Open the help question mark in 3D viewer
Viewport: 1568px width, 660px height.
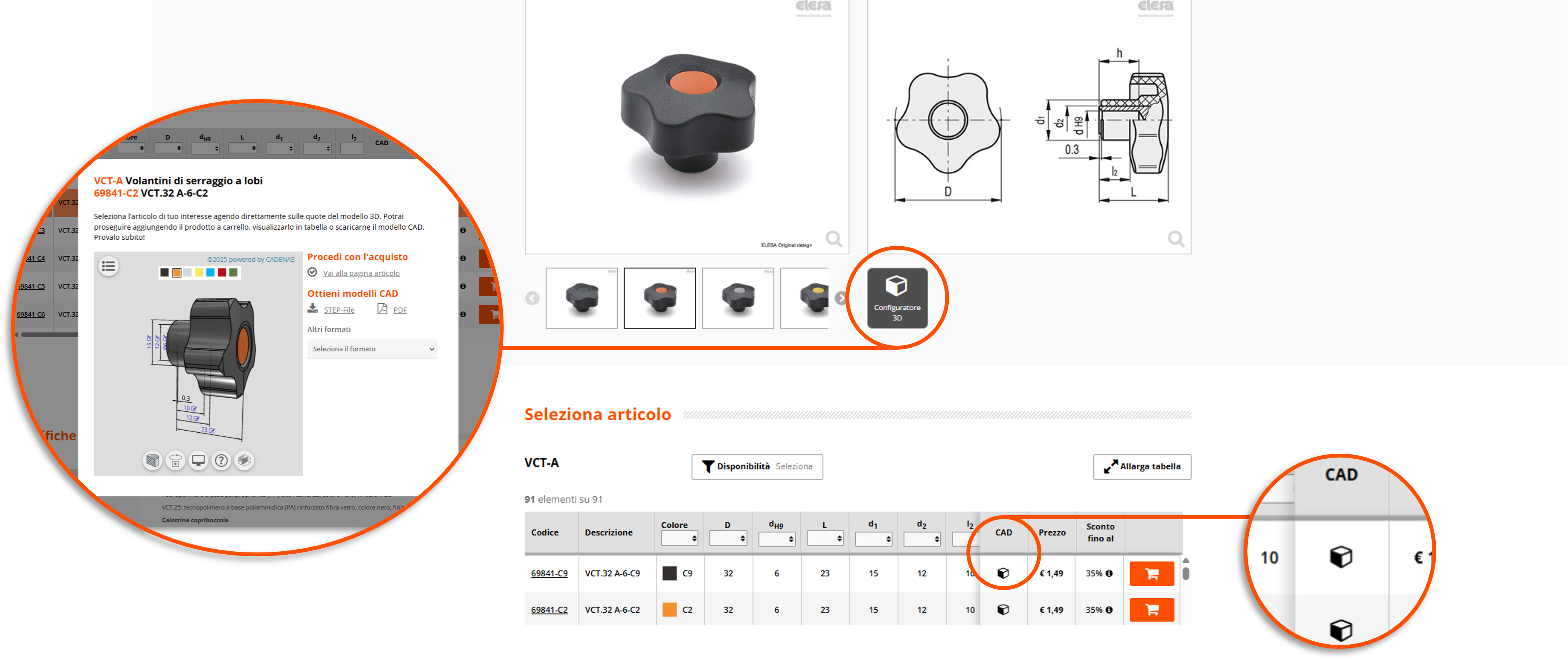pos(221,461)
